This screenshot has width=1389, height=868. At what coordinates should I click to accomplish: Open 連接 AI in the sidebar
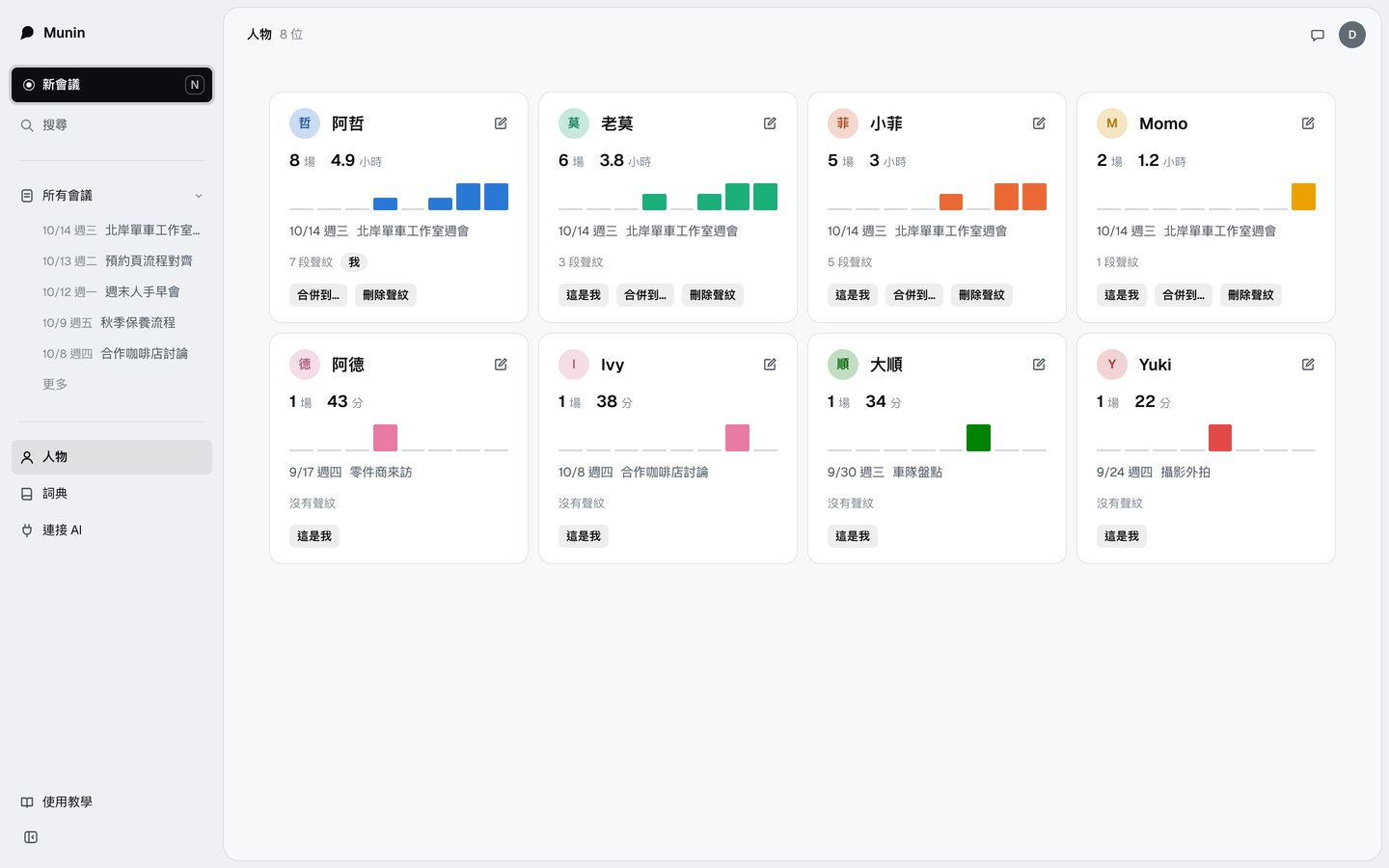[112, 530]
